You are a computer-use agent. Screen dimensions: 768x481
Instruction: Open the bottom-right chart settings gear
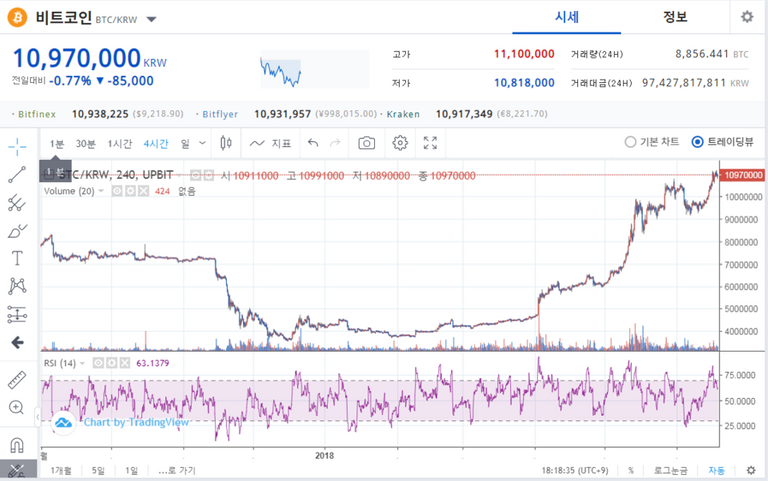click(751, 471)
